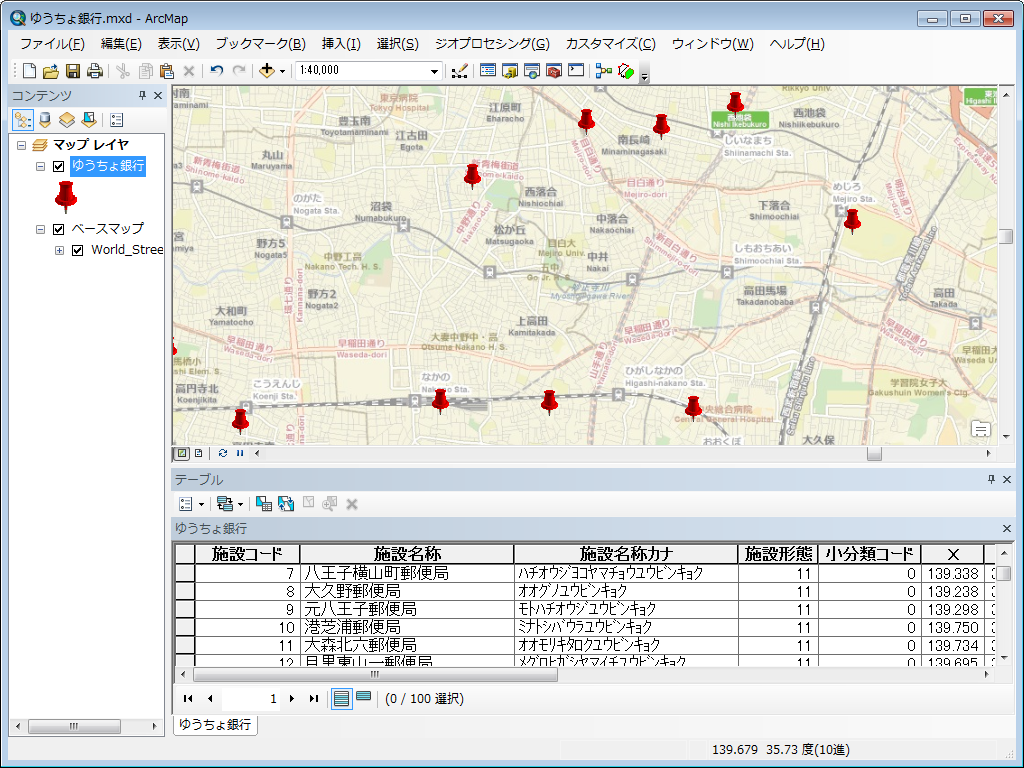Go to the last table record
The image size is (1024, 768).
coord(313,699)
